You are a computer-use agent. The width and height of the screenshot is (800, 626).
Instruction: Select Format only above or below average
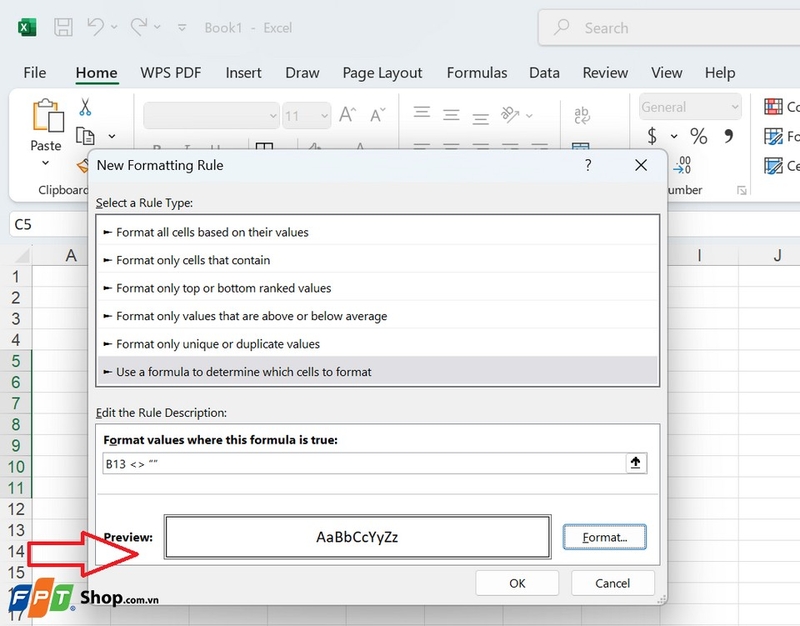point(377,316)
